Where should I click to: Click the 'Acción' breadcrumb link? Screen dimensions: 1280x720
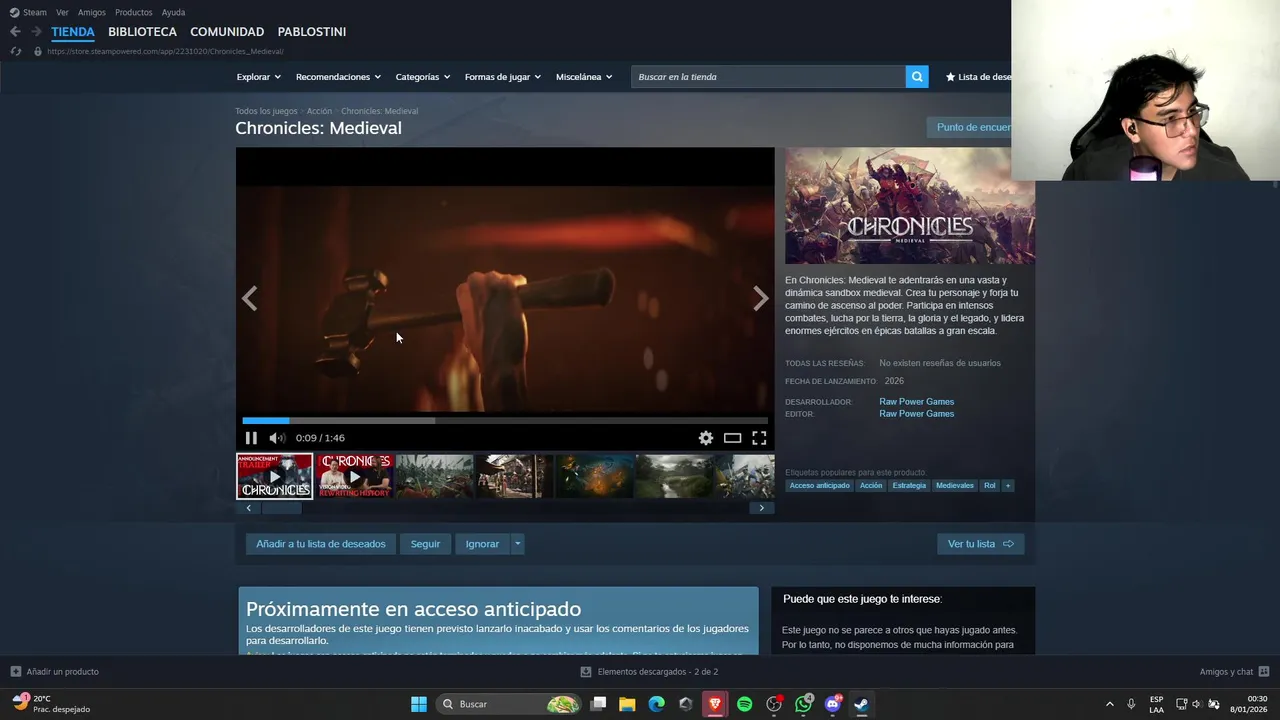click(x=319, y=111)
